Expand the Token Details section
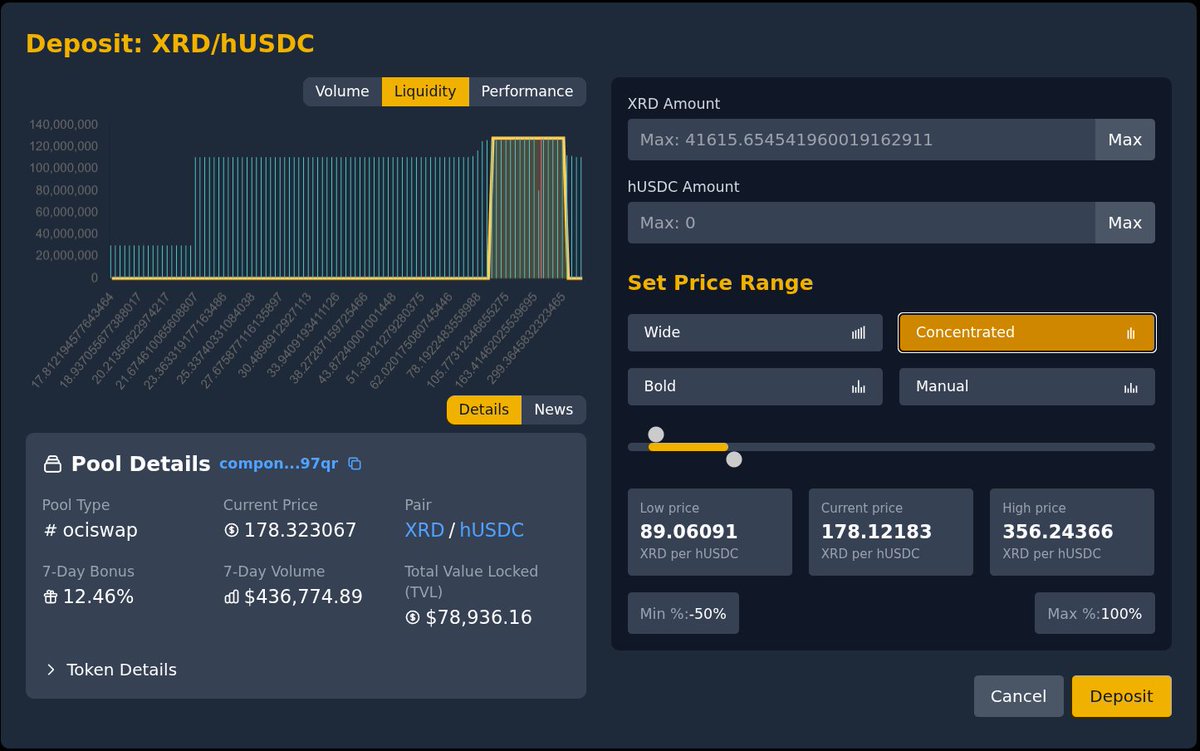 pyautogui.click(x=111, y=670)
